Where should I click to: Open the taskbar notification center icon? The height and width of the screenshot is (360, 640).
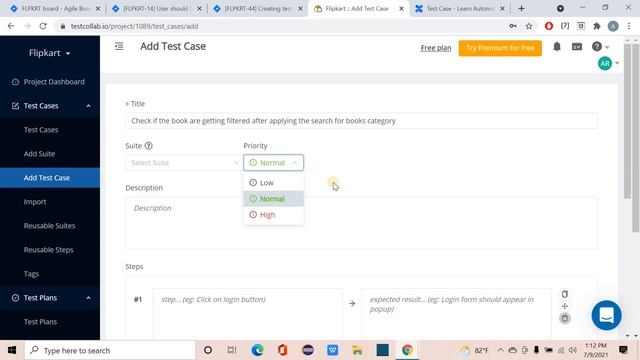pyautogui.click(x=623, y=350)
